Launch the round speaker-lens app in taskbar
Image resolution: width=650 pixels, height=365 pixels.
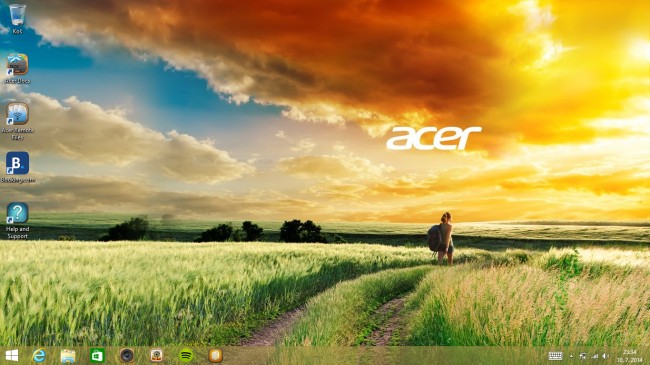click(127, 355)
